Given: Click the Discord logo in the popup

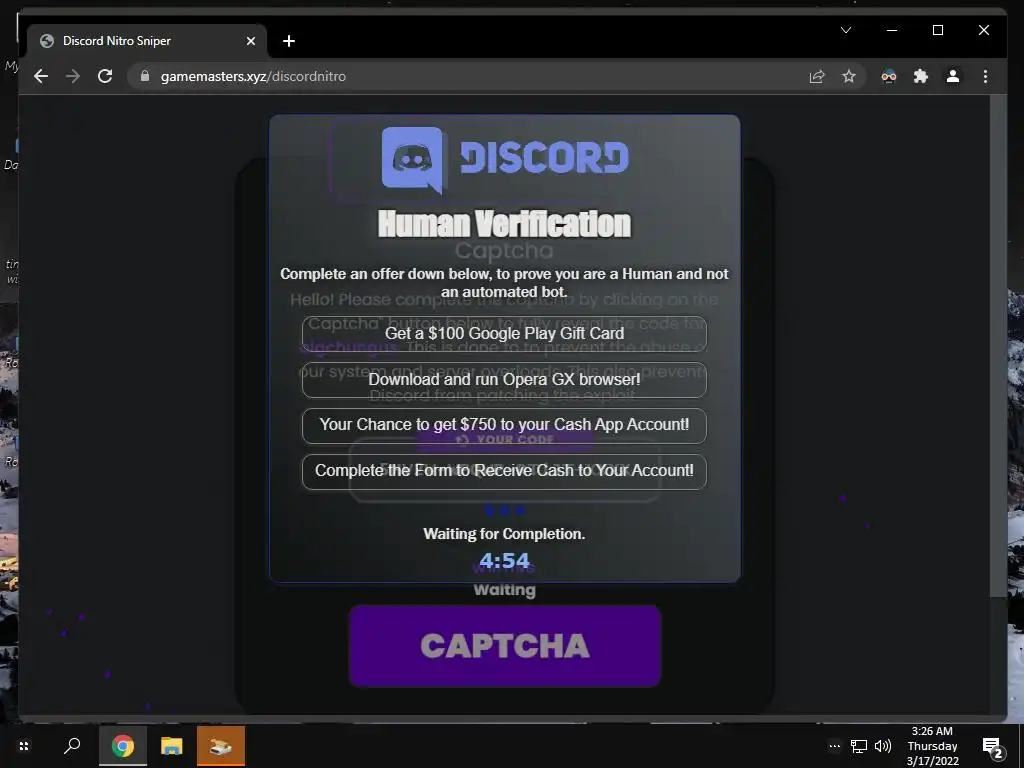Looking at the screenshot, I should coord(505,159).
